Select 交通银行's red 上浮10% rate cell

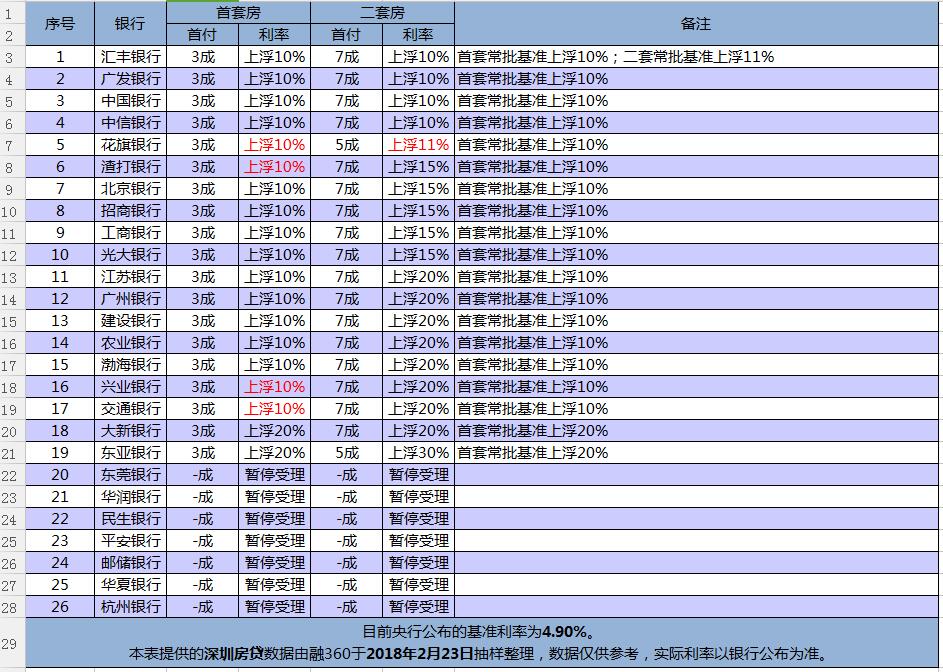[x=274, y=408]
